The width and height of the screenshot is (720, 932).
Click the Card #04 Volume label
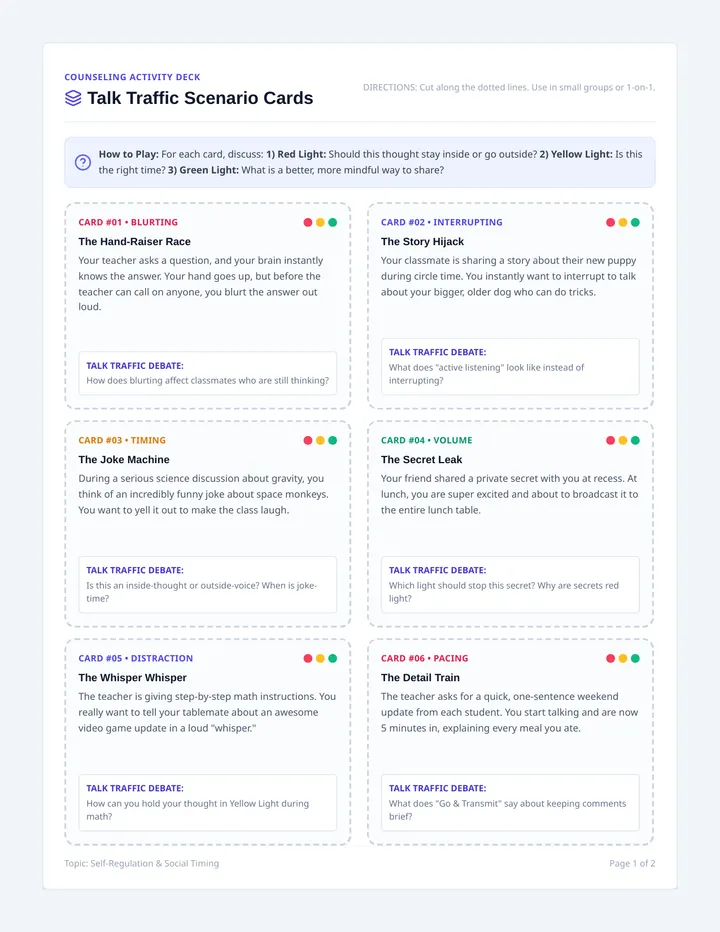click(426, 440)
